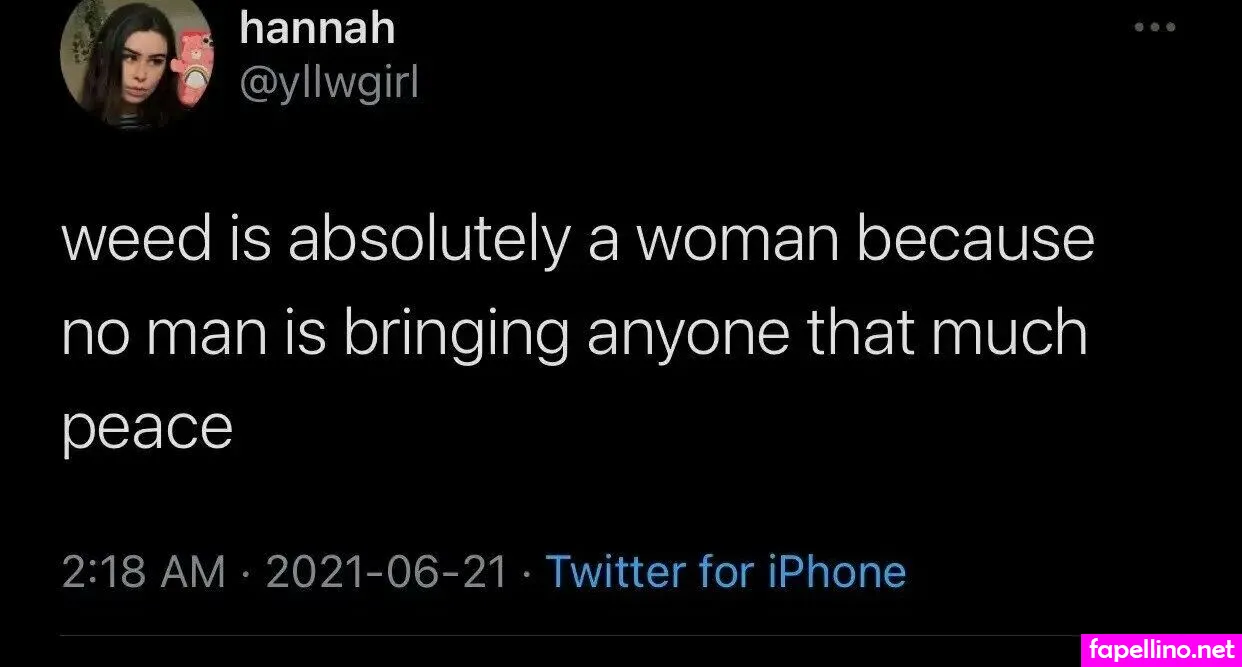The width and height of the screenshot is (1242, 667).
Task: Open the display name "hannah"
Action: click(x=317, y=29)
